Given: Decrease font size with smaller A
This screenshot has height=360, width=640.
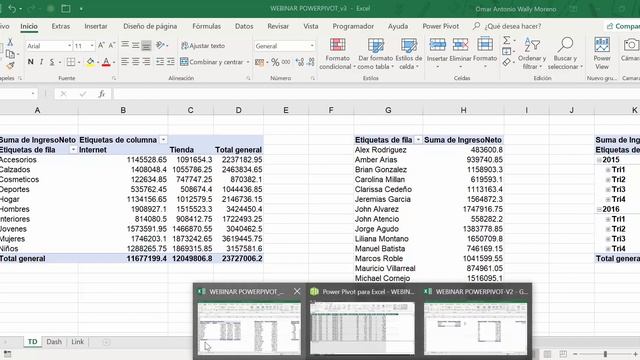Looking at the screenshot, I should [111, 46].
